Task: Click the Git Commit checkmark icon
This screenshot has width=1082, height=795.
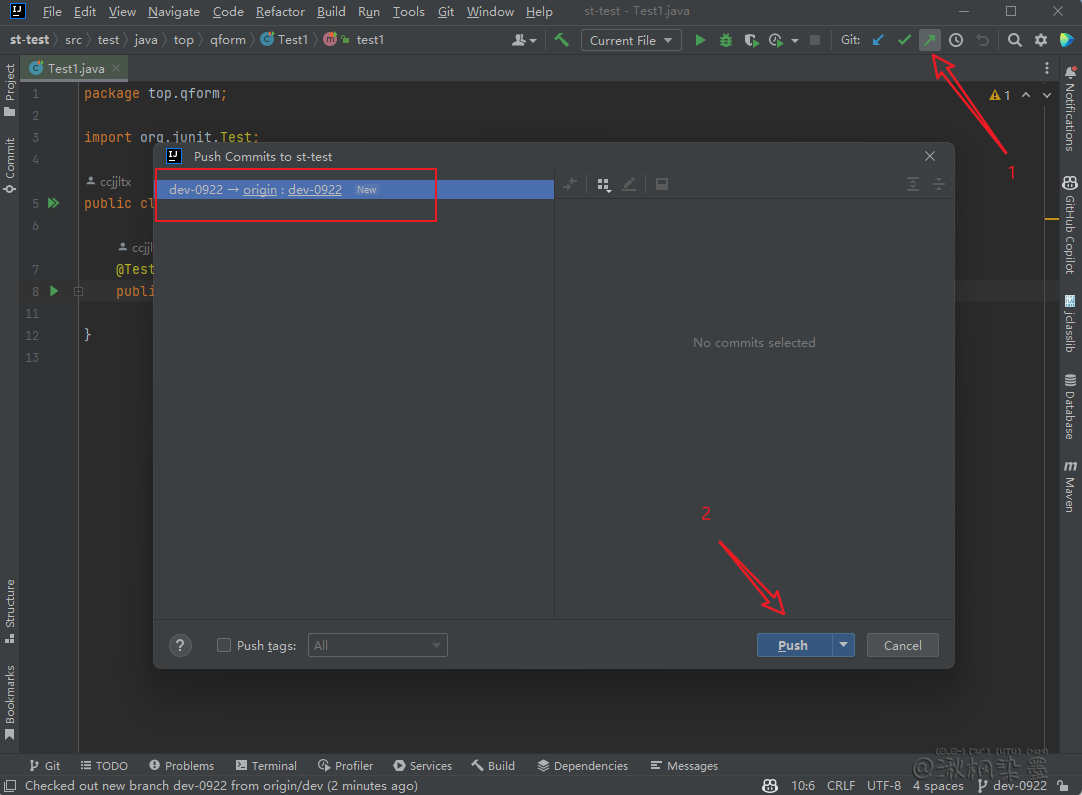Action: point(904,40)
